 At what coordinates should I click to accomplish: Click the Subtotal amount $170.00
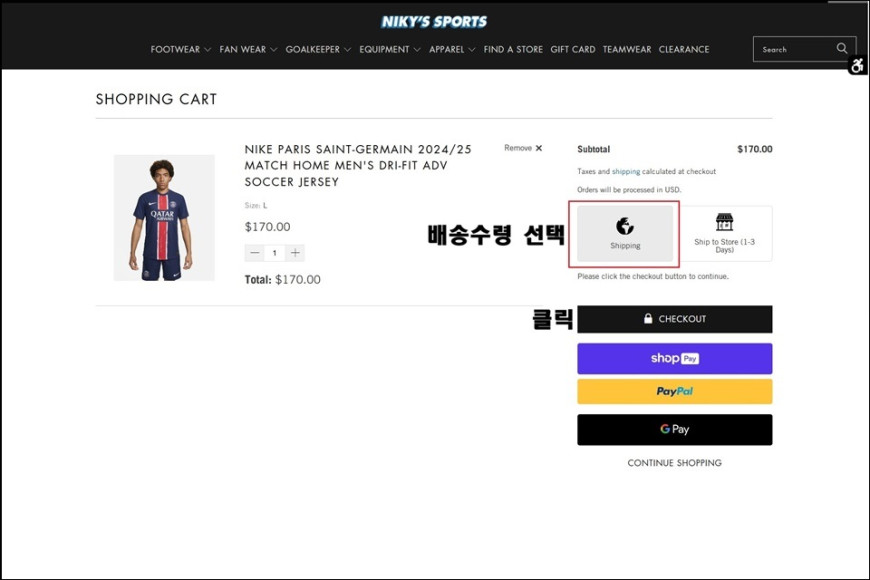(x=755, y=149)
